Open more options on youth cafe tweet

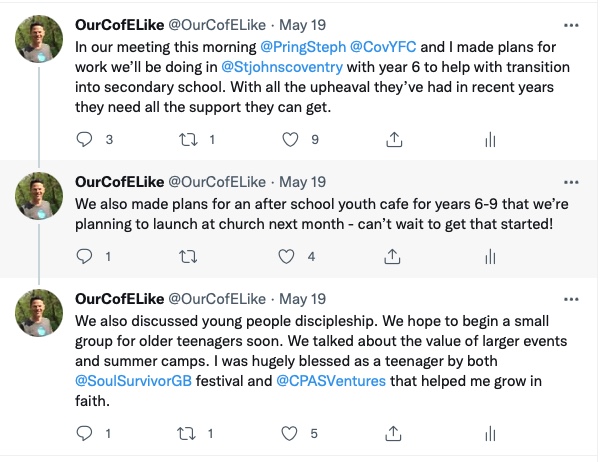pyautogui.click(x=570, y=182)
